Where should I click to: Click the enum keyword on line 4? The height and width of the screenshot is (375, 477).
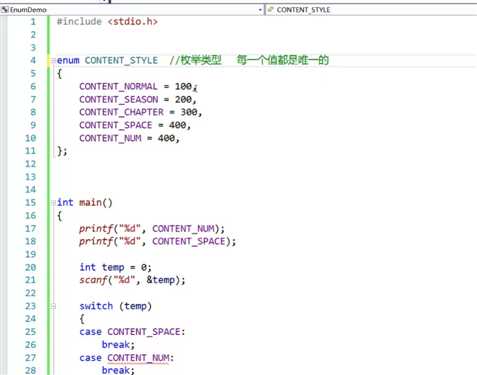point(68,60)
